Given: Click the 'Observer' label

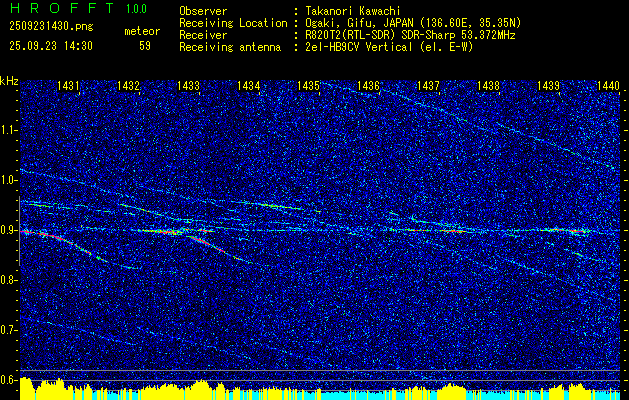Looking at the screenshot, I should point(203,11).
